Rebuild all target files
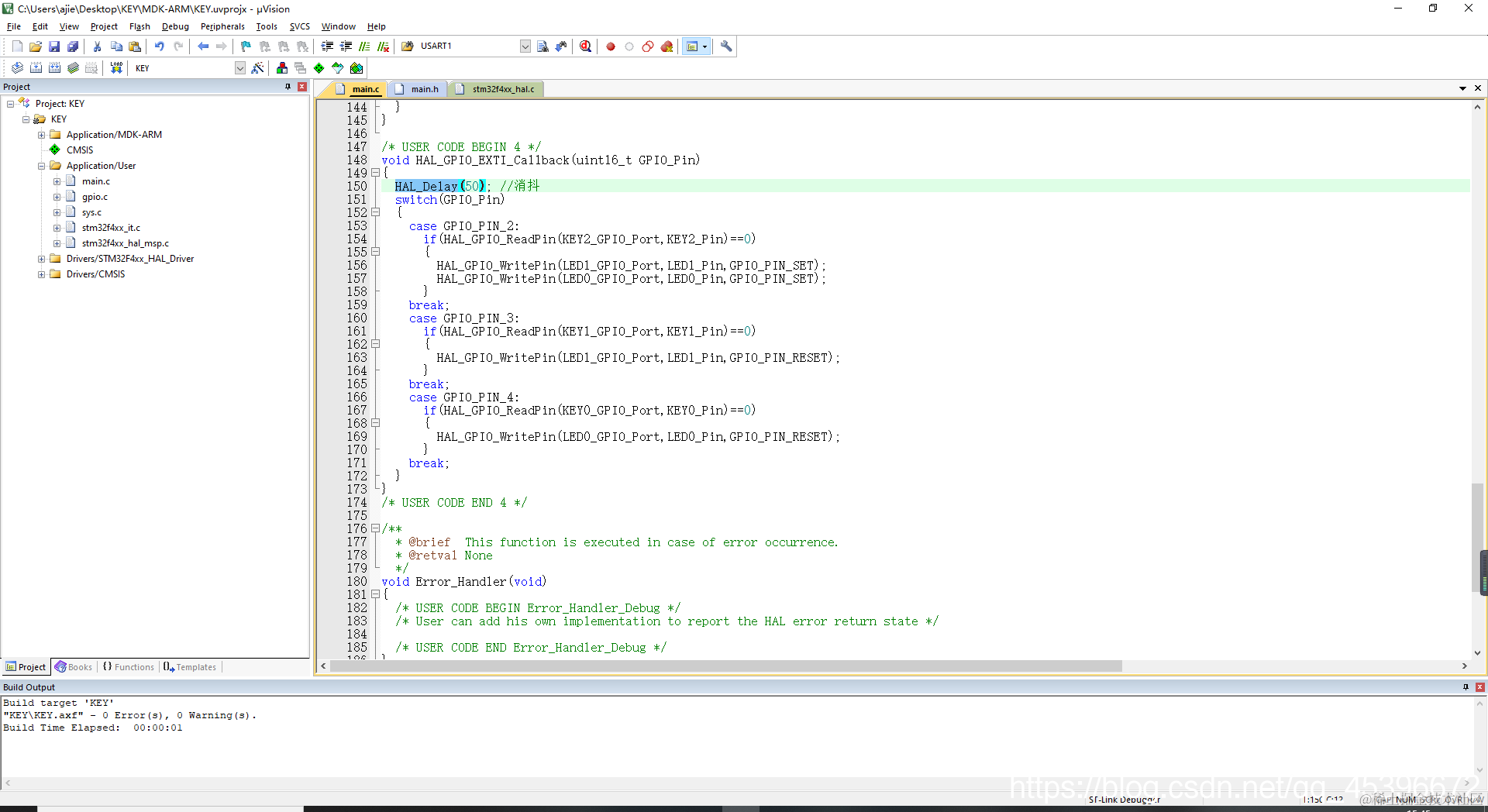1488x812 pixels. point(54,68)
